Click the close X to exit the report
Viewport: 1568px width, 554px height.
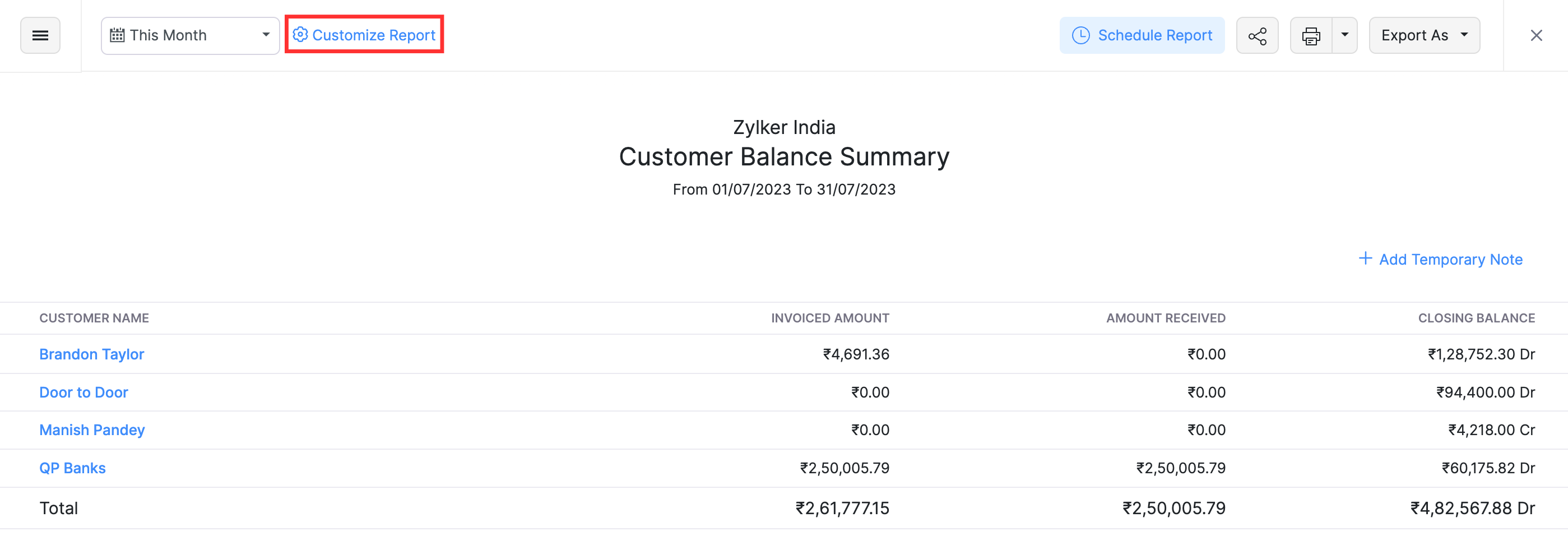point(1537,35)
